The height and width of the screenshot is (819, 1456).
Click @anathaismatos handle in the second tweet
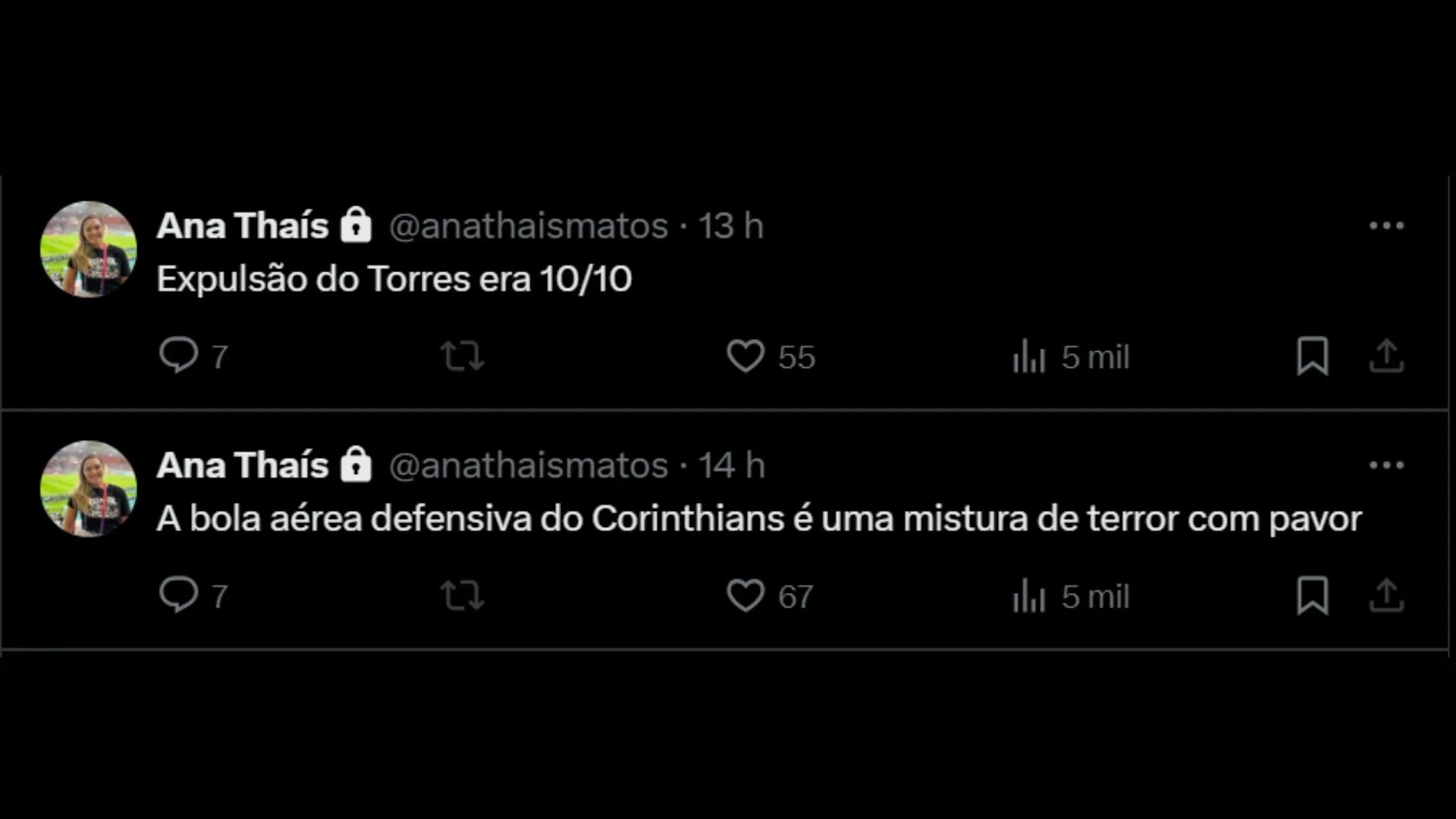click(x=529, y=466)
